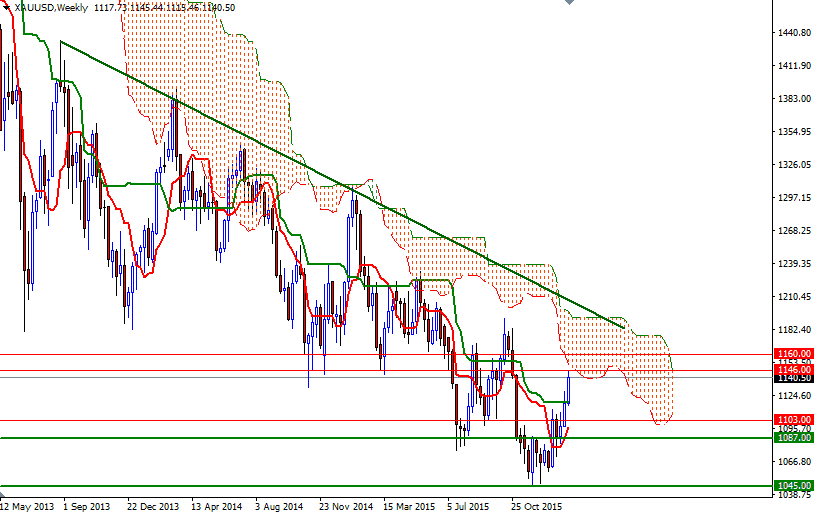Click the red 1160.00 price tag
The height and width of the screenshot is (516, 814).
pyautogui.click(x=794, y=354)
